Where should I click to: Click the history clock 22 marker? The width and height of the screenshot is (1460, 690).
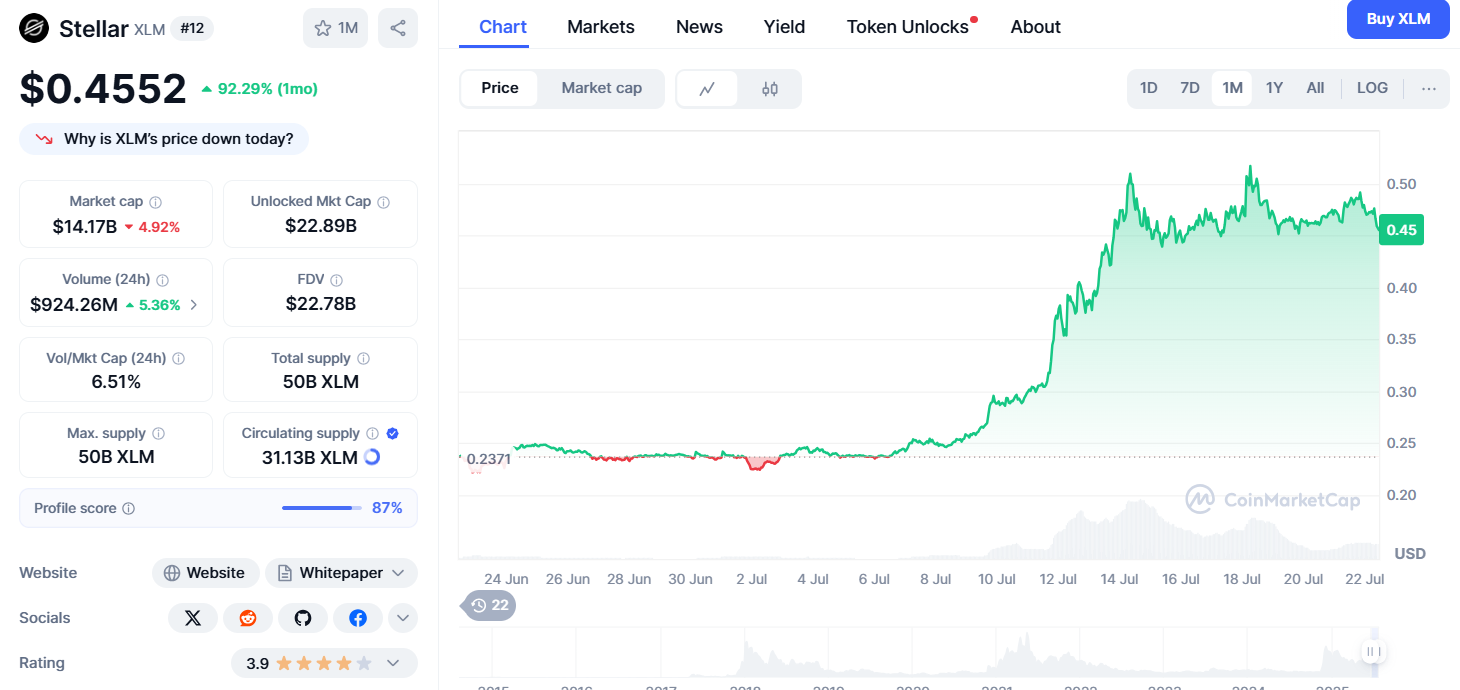pos(489,606)
